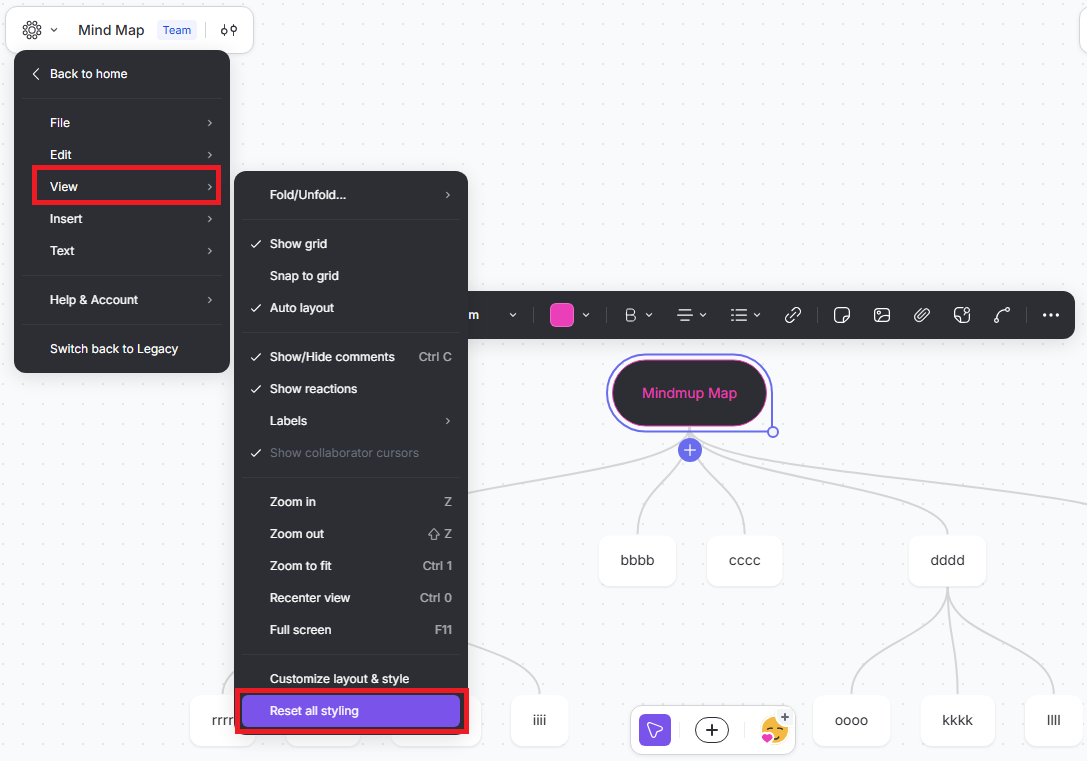Viewport: 1087px width, 761px height.
Task: Insert an image from the toolbar
Action: [881, 315]
